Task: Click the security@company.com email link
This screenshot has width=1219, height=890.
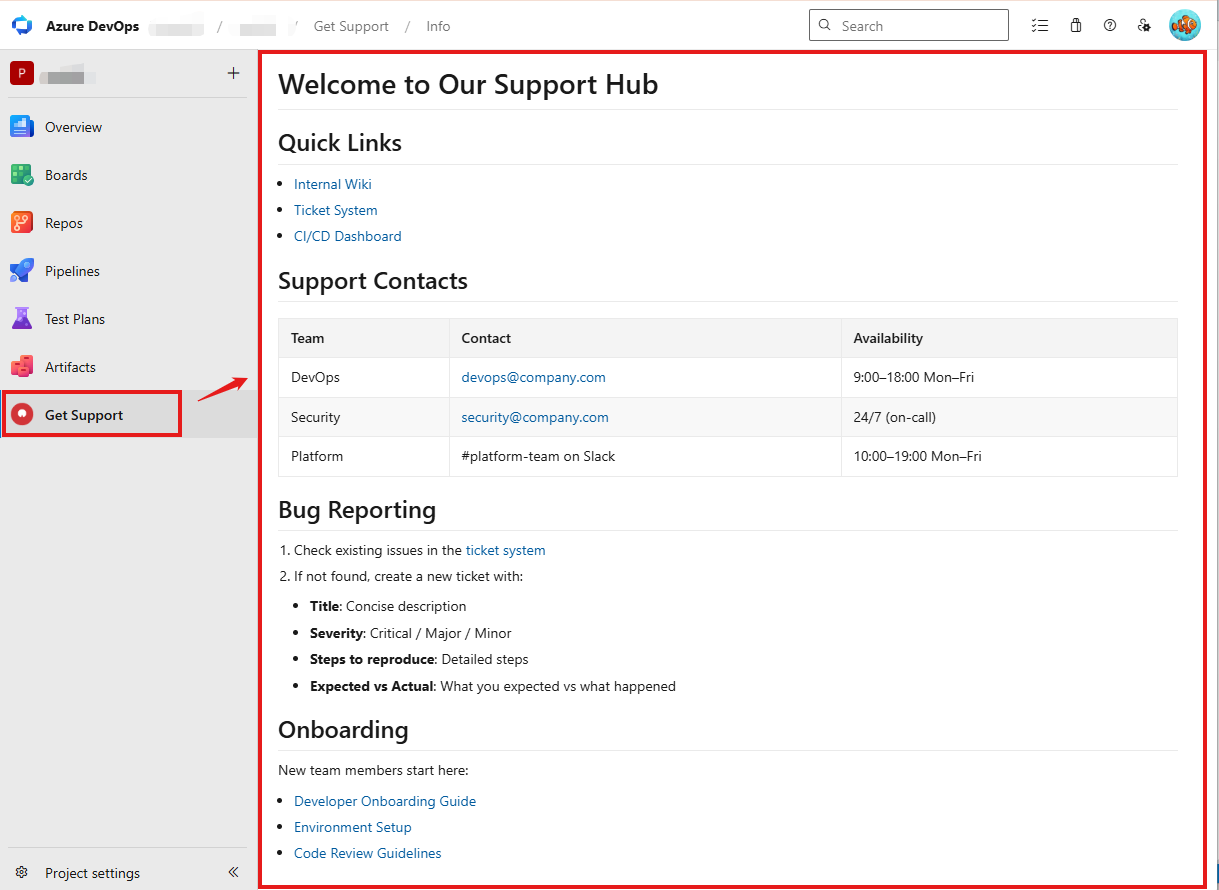Action: [x=535, y=417]
